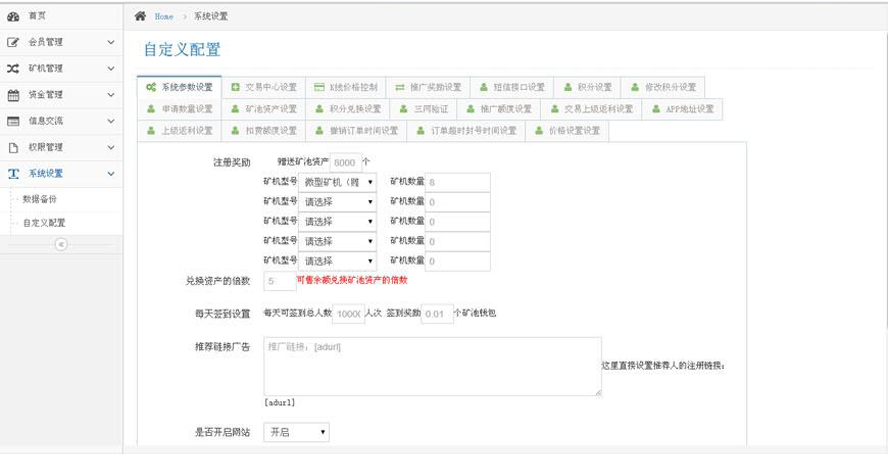Expand 权限管理 with its chevron arrow
The width and height of the screenshot is (888, 454).
coord(111,148)
